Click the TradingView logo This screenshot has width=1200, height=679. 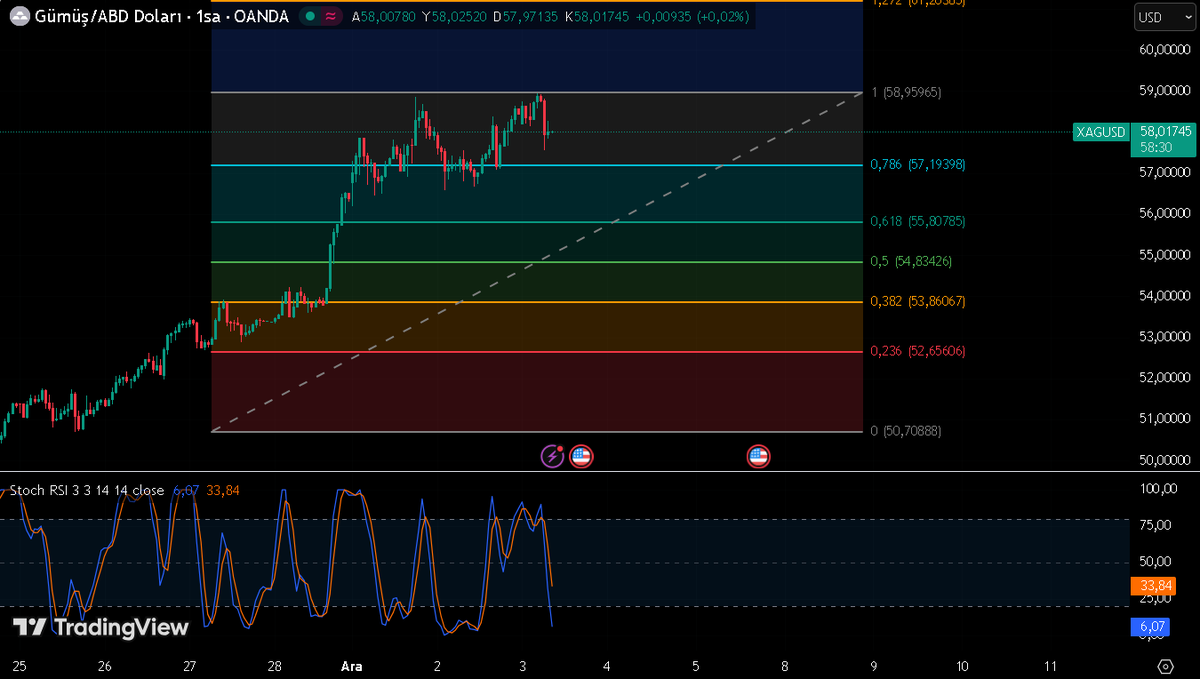coord(101,627)
